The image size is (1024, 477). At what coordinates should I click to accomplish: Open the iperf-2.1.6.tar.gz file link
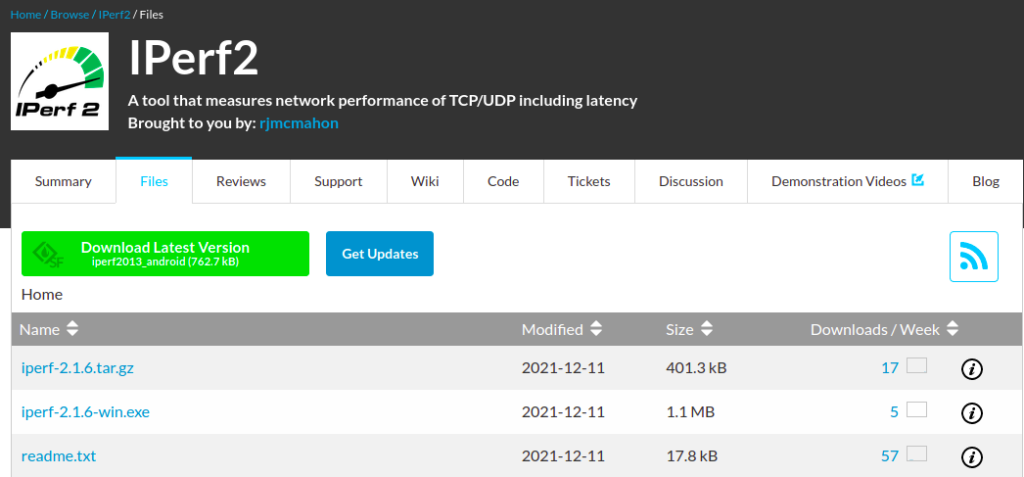pyautogui.click(x=77, y=368)
